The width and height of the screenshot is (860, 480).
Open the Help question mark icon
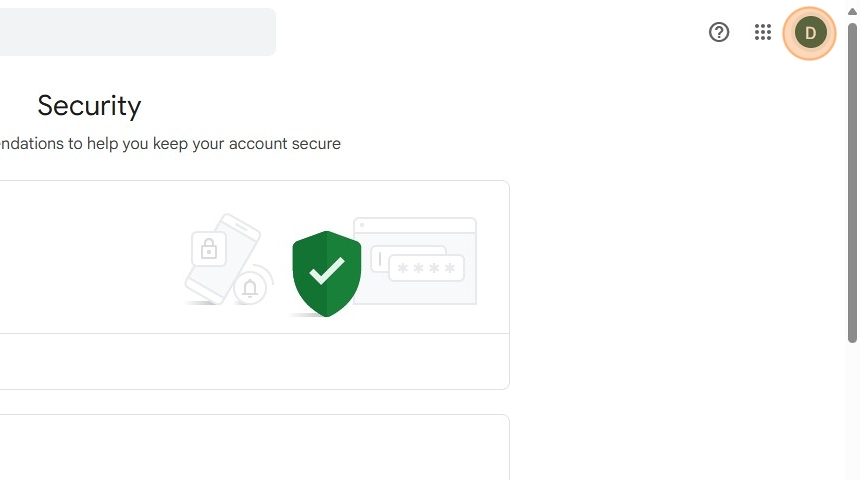(719, 32)
